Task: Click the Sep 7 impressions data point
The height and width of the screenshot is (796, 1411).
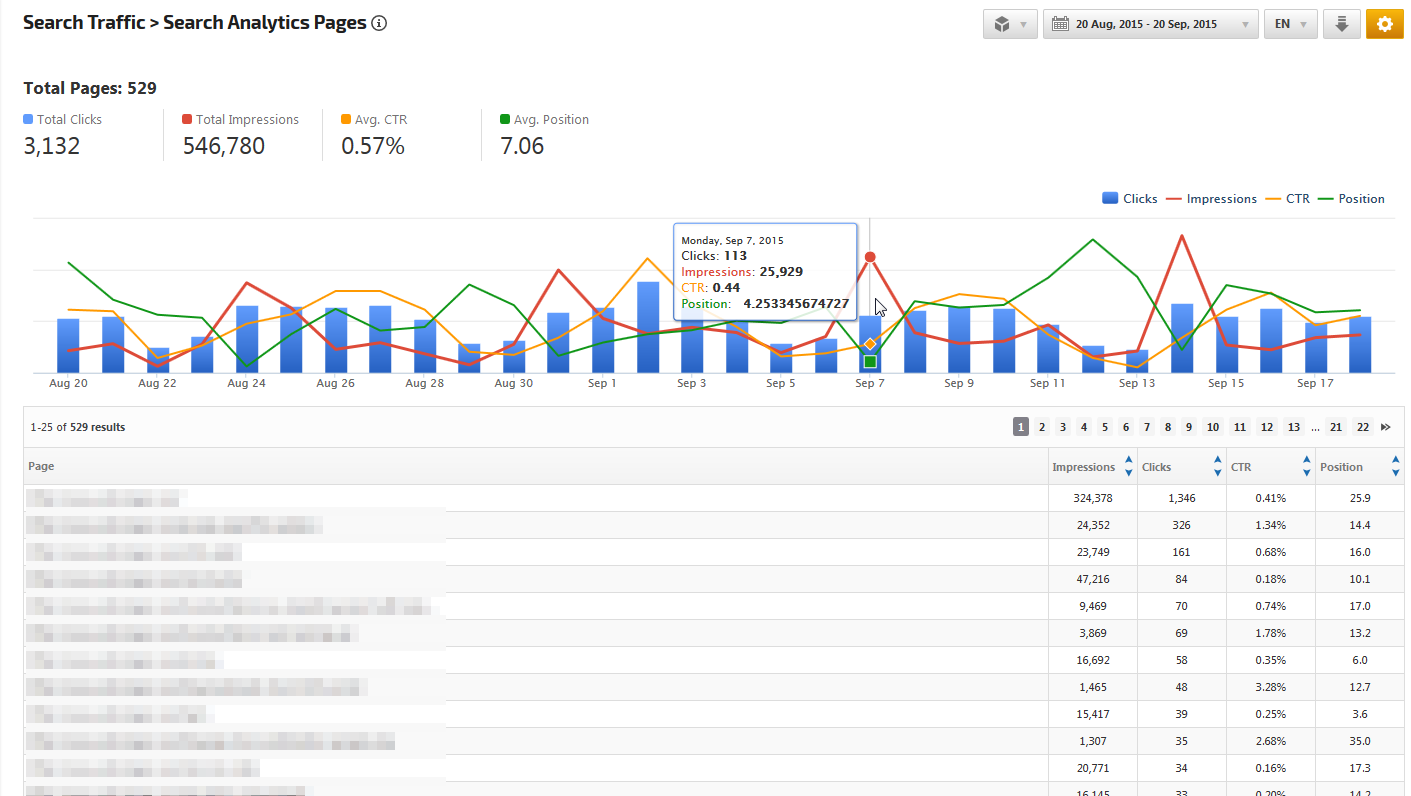Action: pos(870,257)
